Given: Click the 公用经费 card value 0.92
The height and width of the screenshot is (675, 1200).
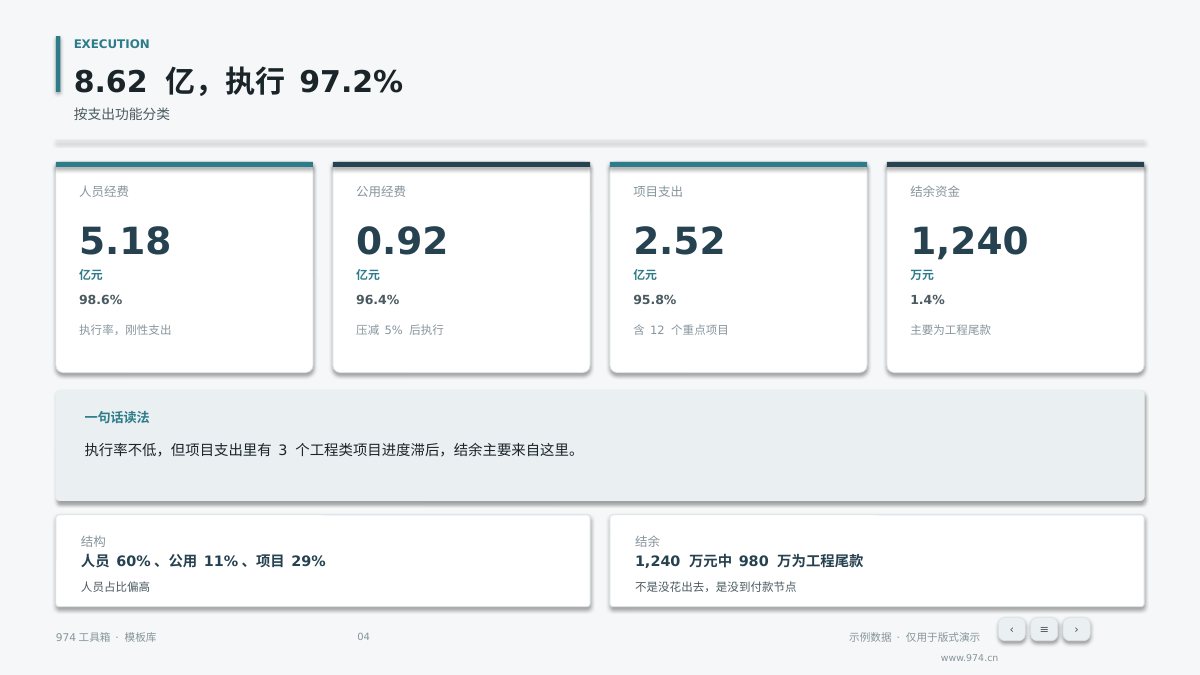Looking at the screenshot, I should 402,241.
